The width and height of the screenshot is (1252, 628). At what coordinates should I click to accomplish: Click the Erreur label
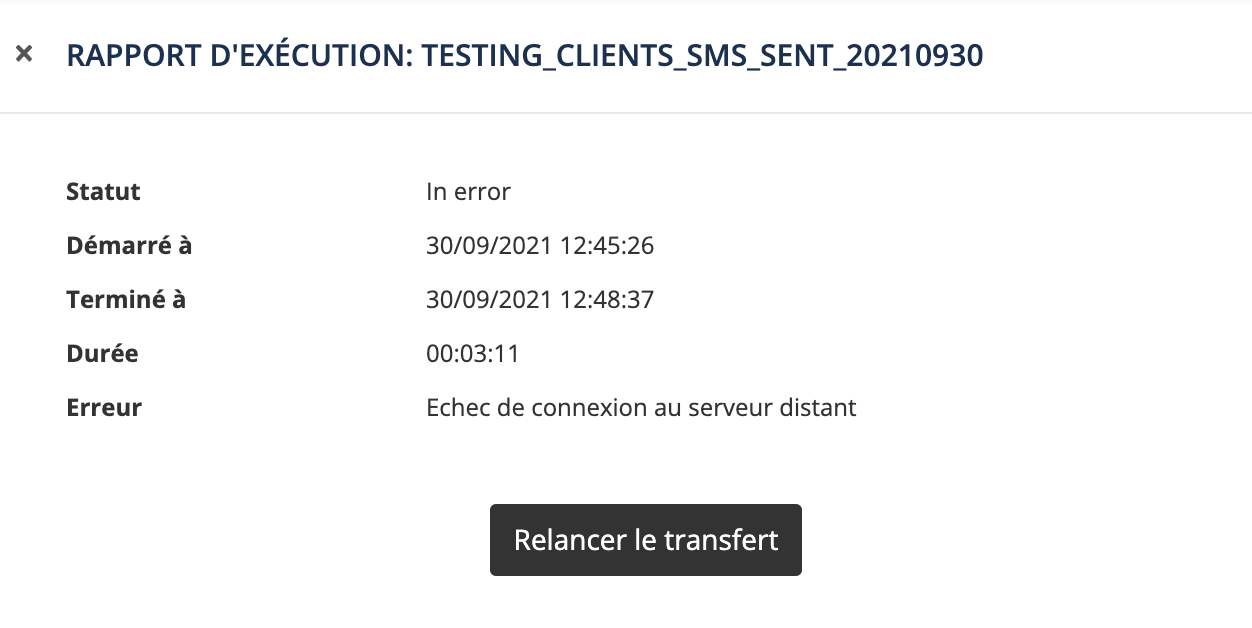(x=104, y=407)
